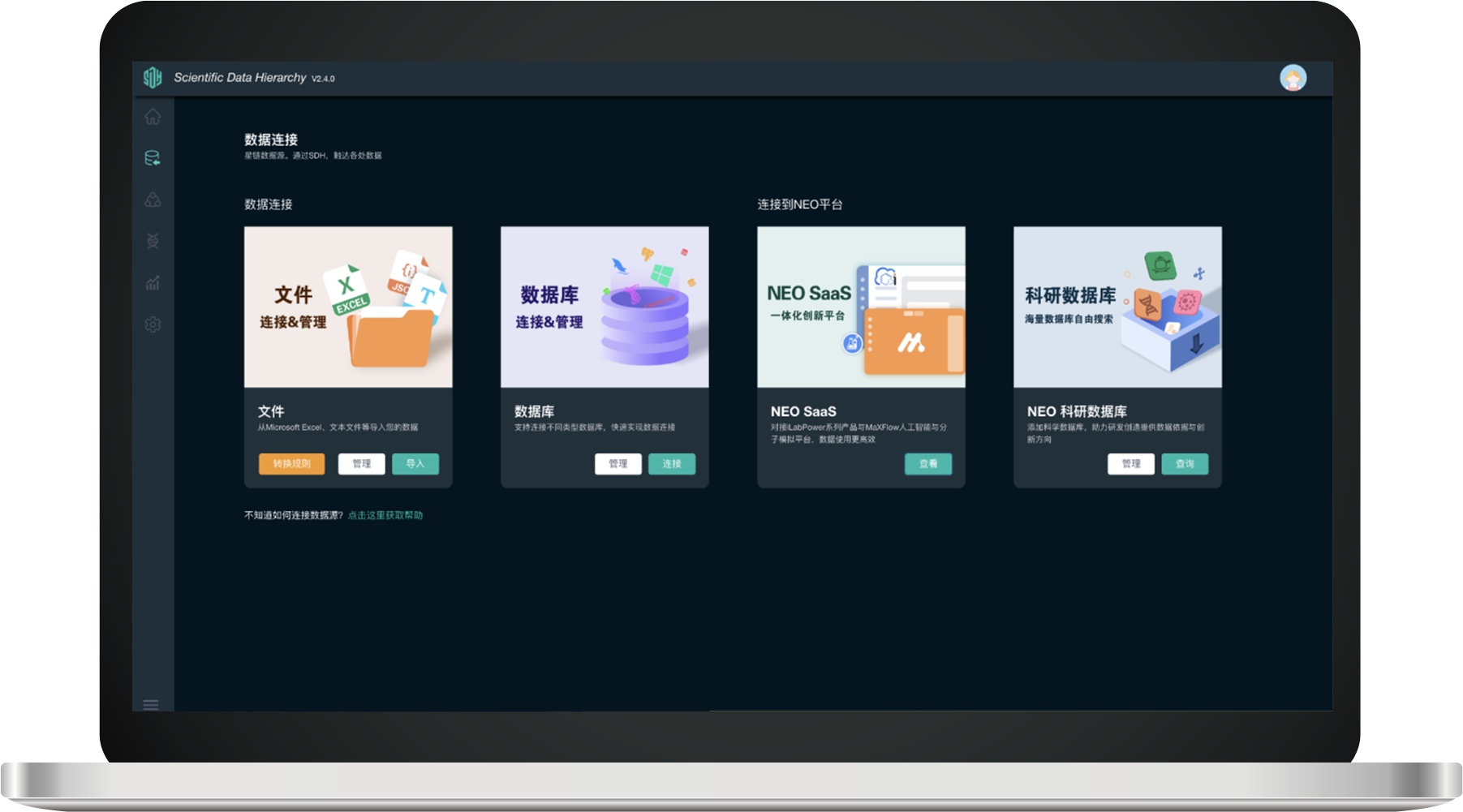Click the NEO SaaS 一体化创新平台 card image
The height and width of the screenshot is (812, 1463).
[x=861, y=307]
